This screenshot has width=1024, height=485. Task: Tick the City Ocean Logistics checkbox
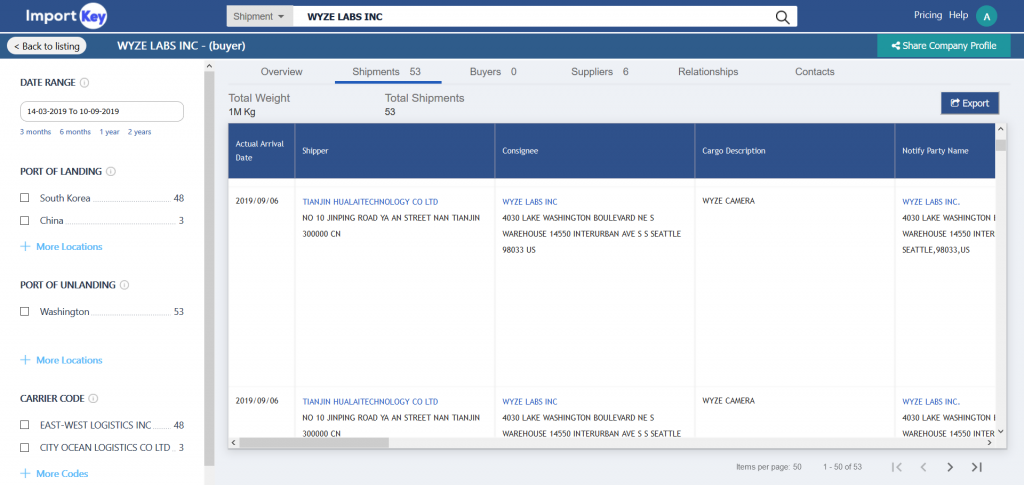pyautogui.click(x=25, y=448)
